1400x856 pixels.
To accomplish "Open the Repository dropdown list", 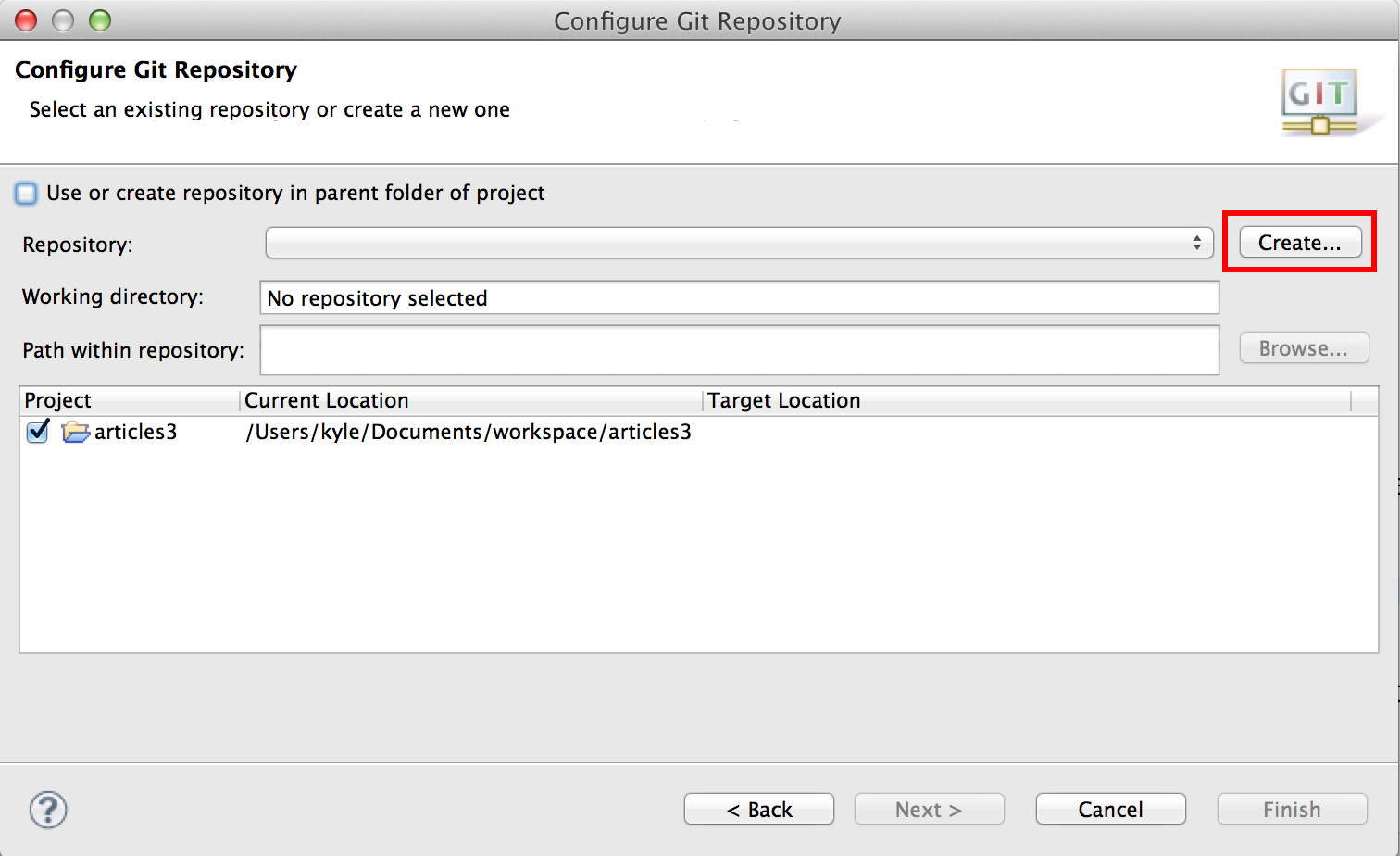I will click(x=739, y=243).
